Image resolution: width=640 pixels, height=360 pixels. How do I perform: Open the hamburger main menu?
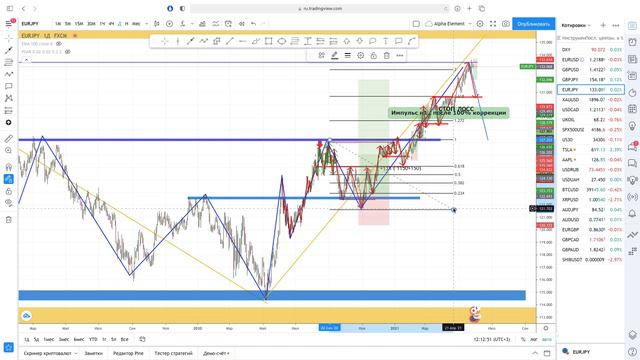pyautogui.click(x=9, y=24)
